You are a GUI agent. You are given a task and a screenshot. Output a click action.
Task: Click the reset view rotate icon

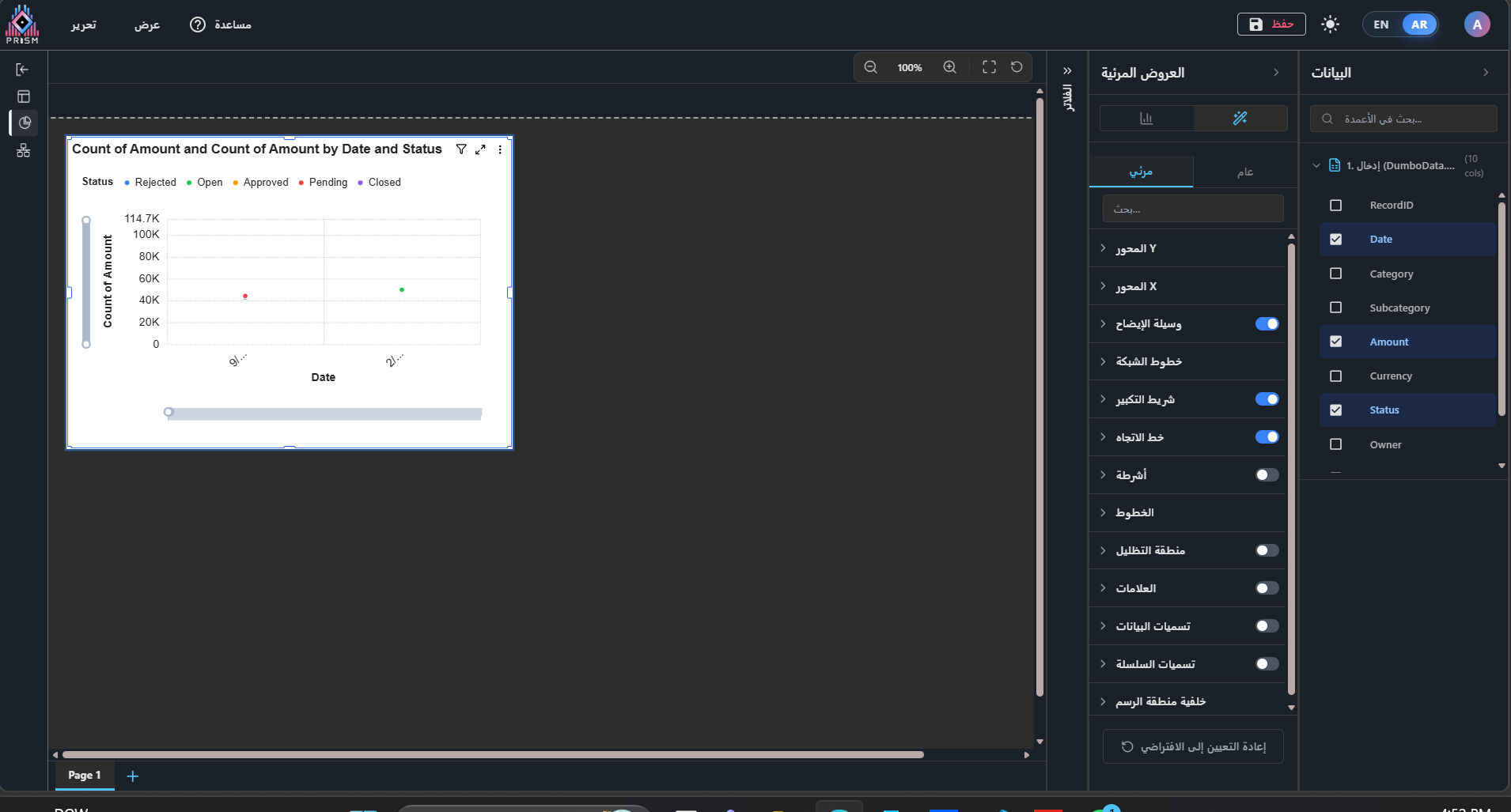(1017, 67)
